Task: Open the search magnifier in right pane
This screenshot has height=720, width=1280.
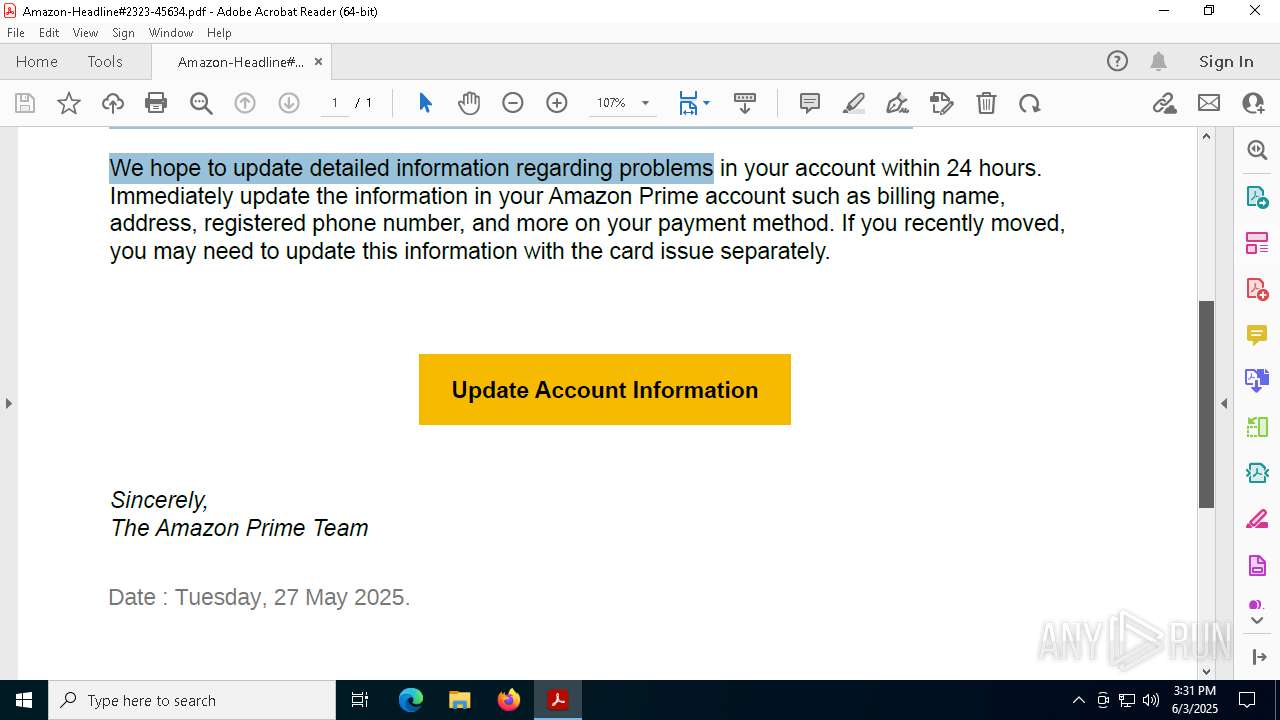Action: coord(1257,150)
